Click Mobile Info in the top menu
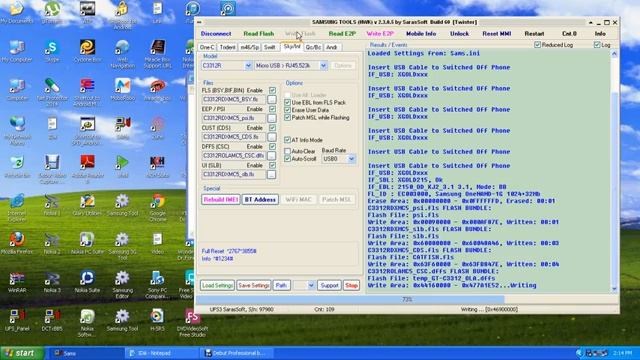The width and height of the screenshot is (640, 360). click(x=421, y=33)
